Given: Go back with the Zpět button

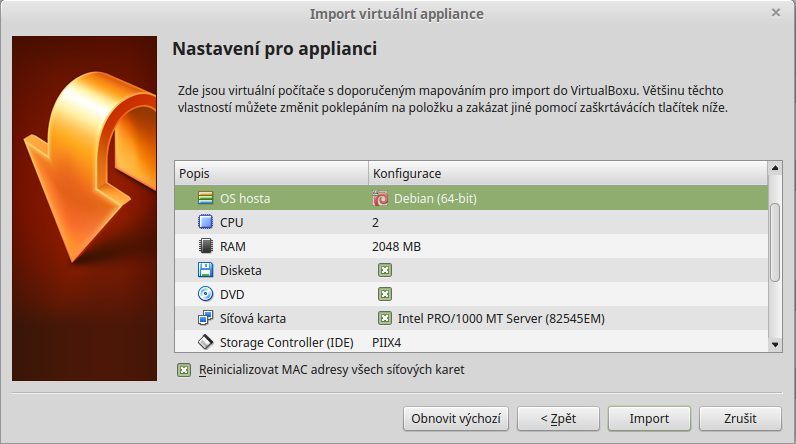Looking at the screenshot, I should [x=558, y=419].
